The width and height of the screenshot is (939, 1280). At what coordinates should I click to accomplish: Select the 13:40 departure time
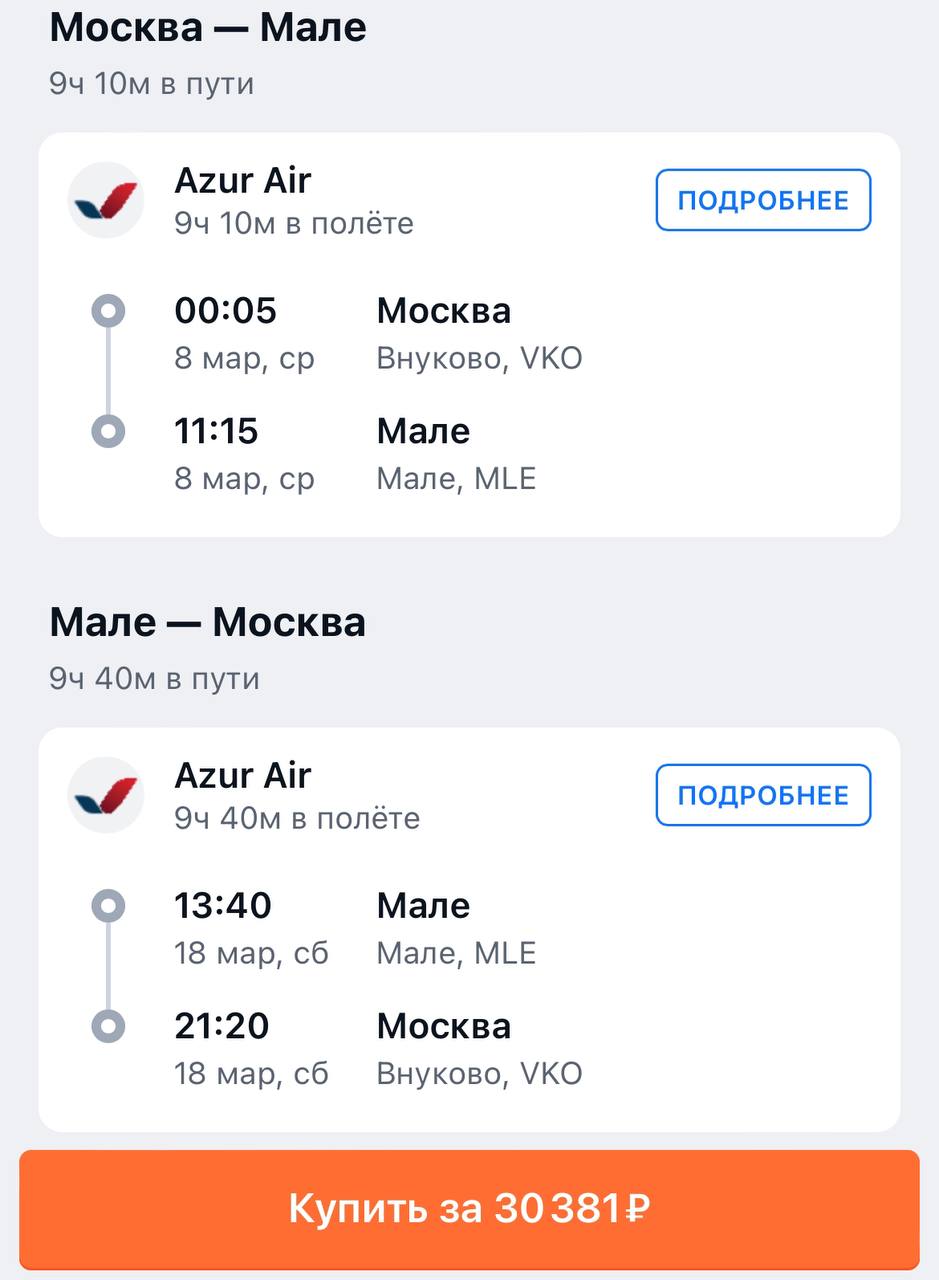223,906
